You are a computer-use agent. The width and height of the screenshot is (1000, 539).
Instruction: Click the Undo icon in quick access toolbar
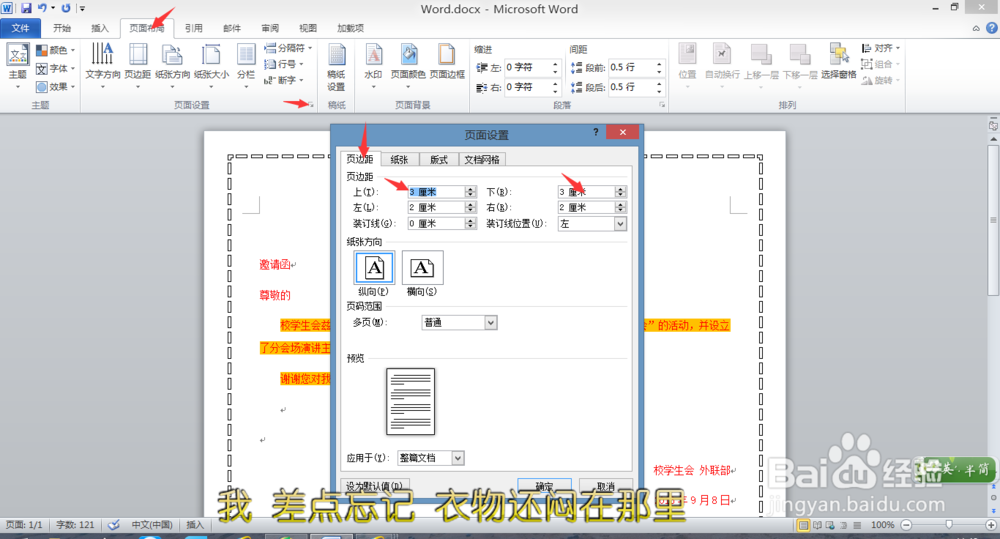pyautogui.click(x=43, y=8)
